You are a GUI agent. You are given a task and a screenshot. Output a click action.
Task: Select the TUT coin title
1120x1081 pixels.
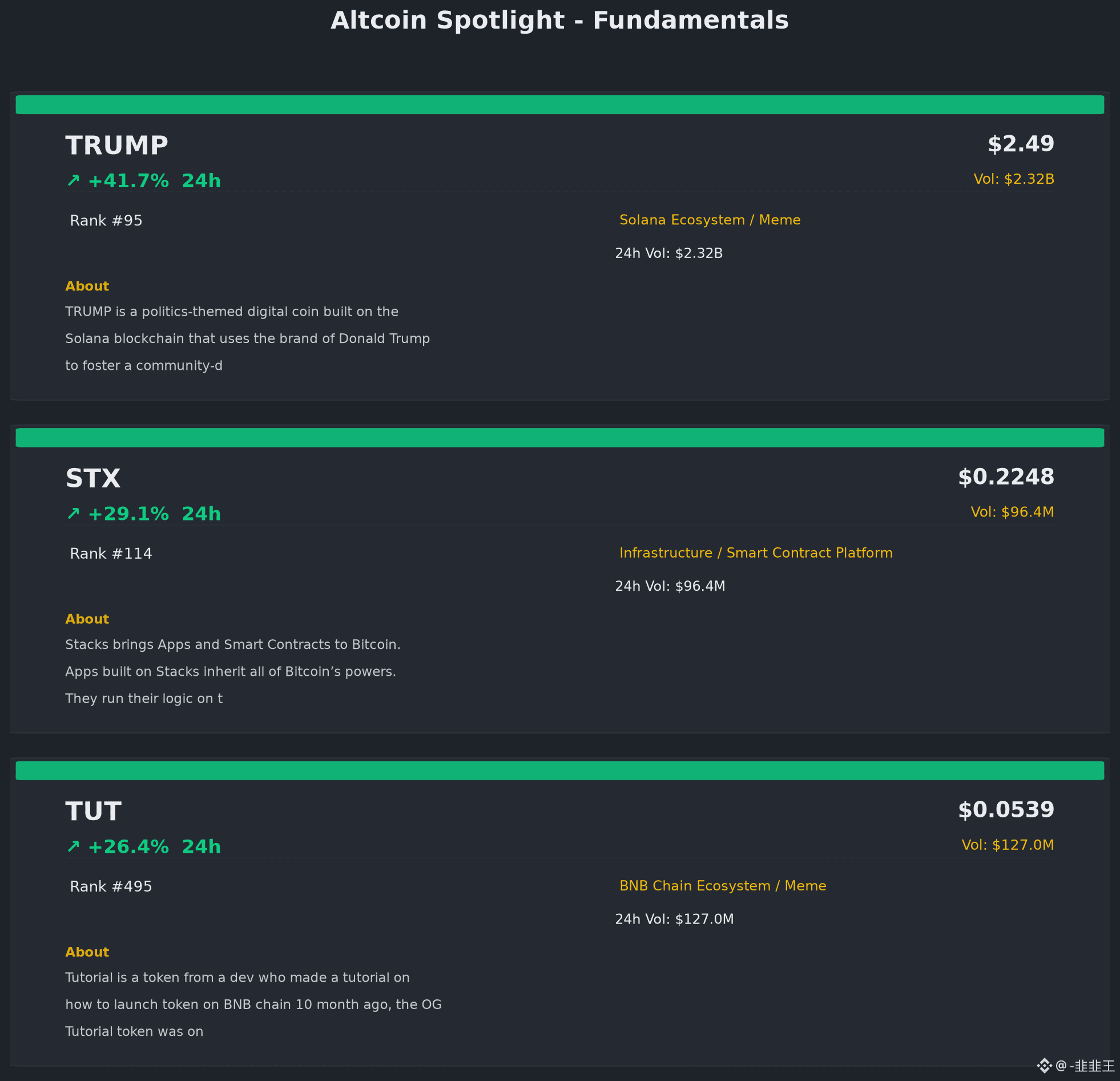click(93, 812)
